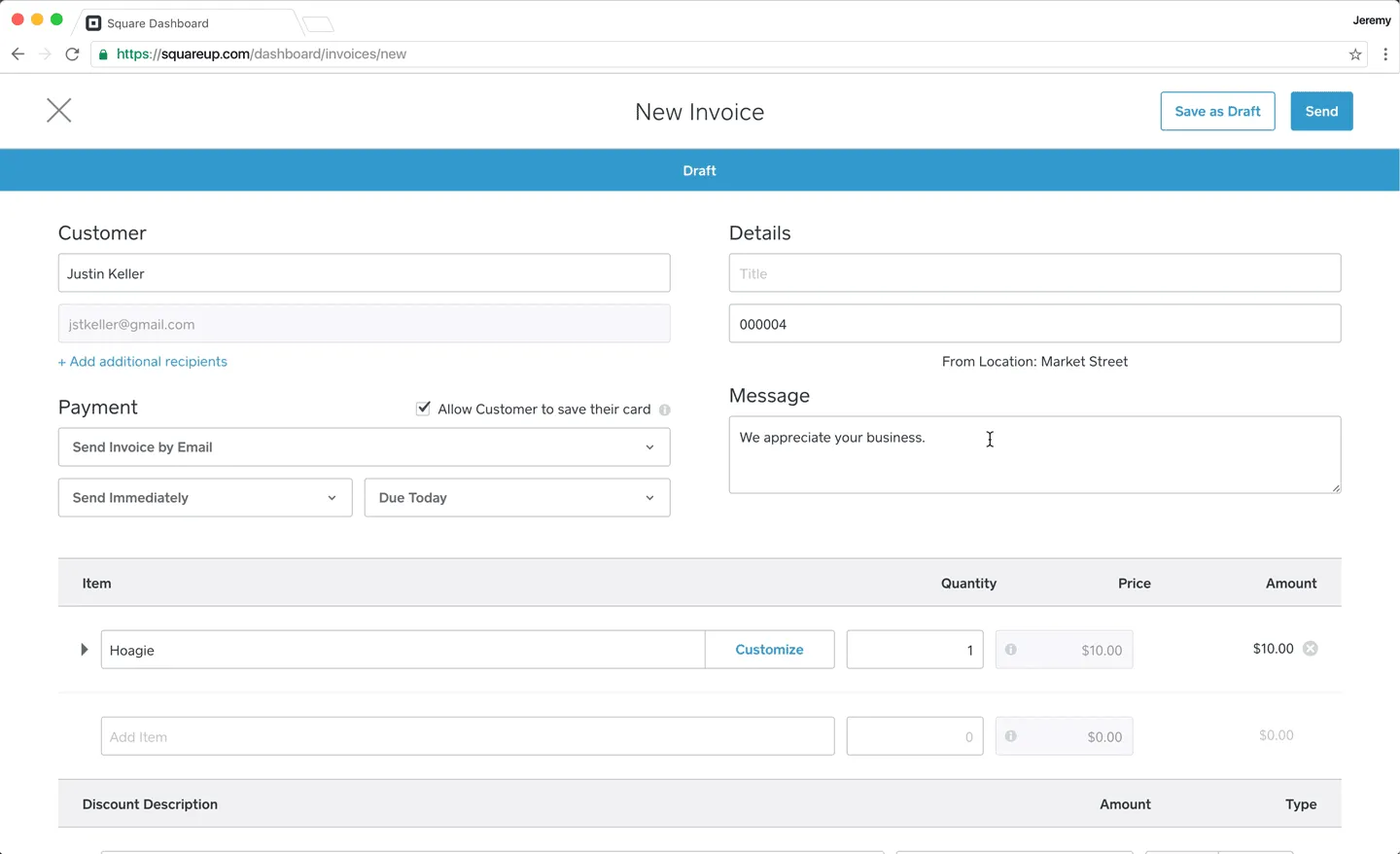Screen dimensions: 1400x854
Task: Click the browser back arrow
Action: click(17, 54)
